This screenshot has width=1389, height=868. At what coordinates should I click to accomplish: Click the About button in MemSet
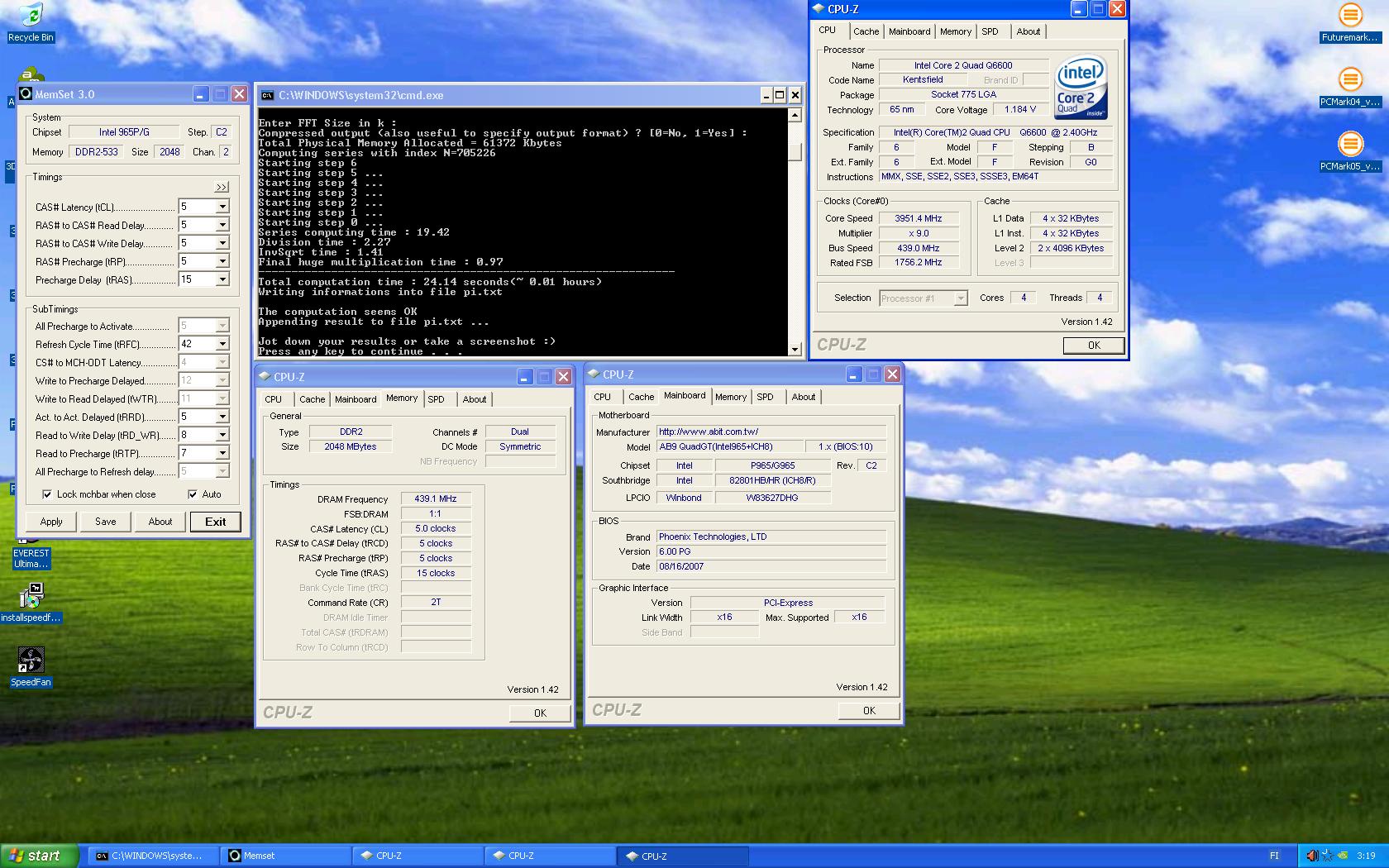[x=160, y=522]
